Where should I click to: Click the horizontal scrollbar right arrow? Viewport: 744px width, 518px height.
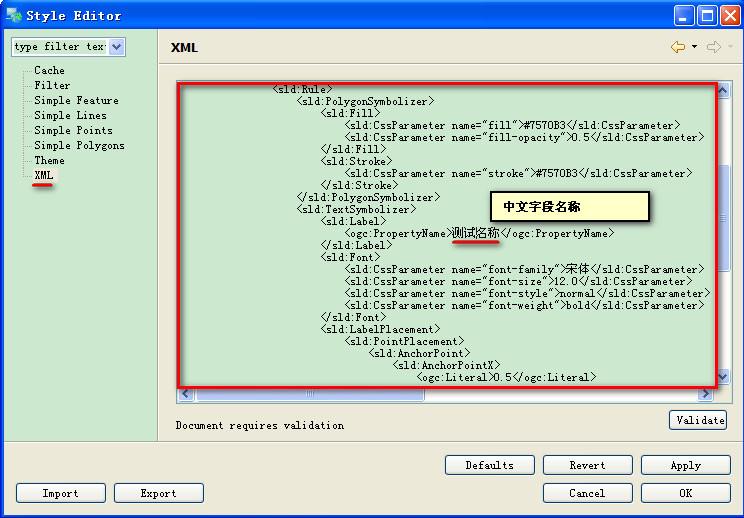click(x=706, y=394)
